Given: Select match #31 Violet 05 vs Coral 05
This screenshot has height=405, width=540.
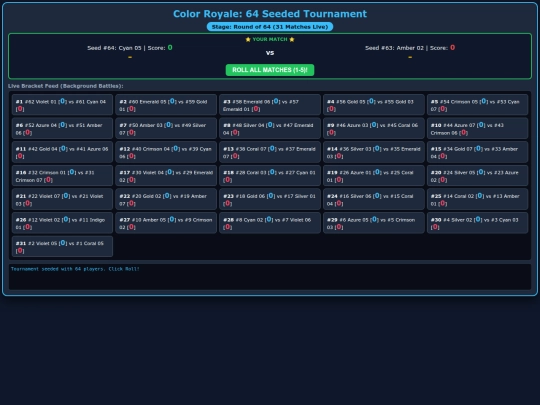Looking at the screenshot, I should coord(62,246).
